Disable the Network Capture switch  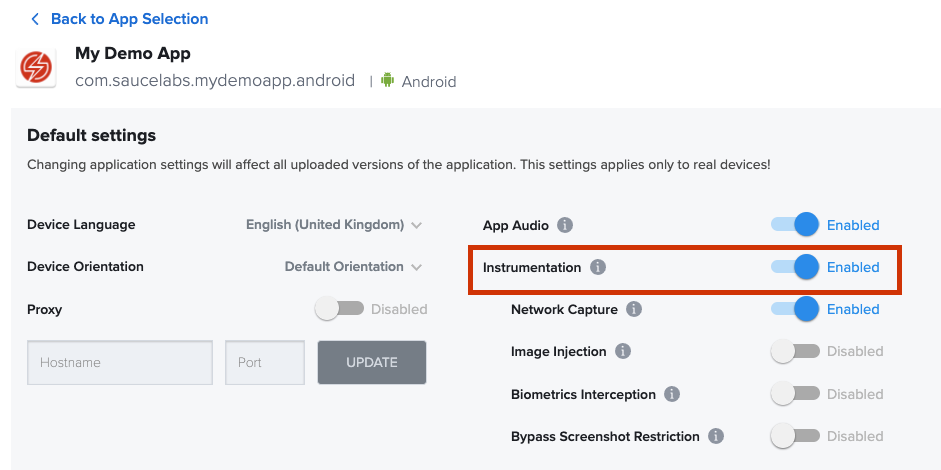(x=796, y=309)
